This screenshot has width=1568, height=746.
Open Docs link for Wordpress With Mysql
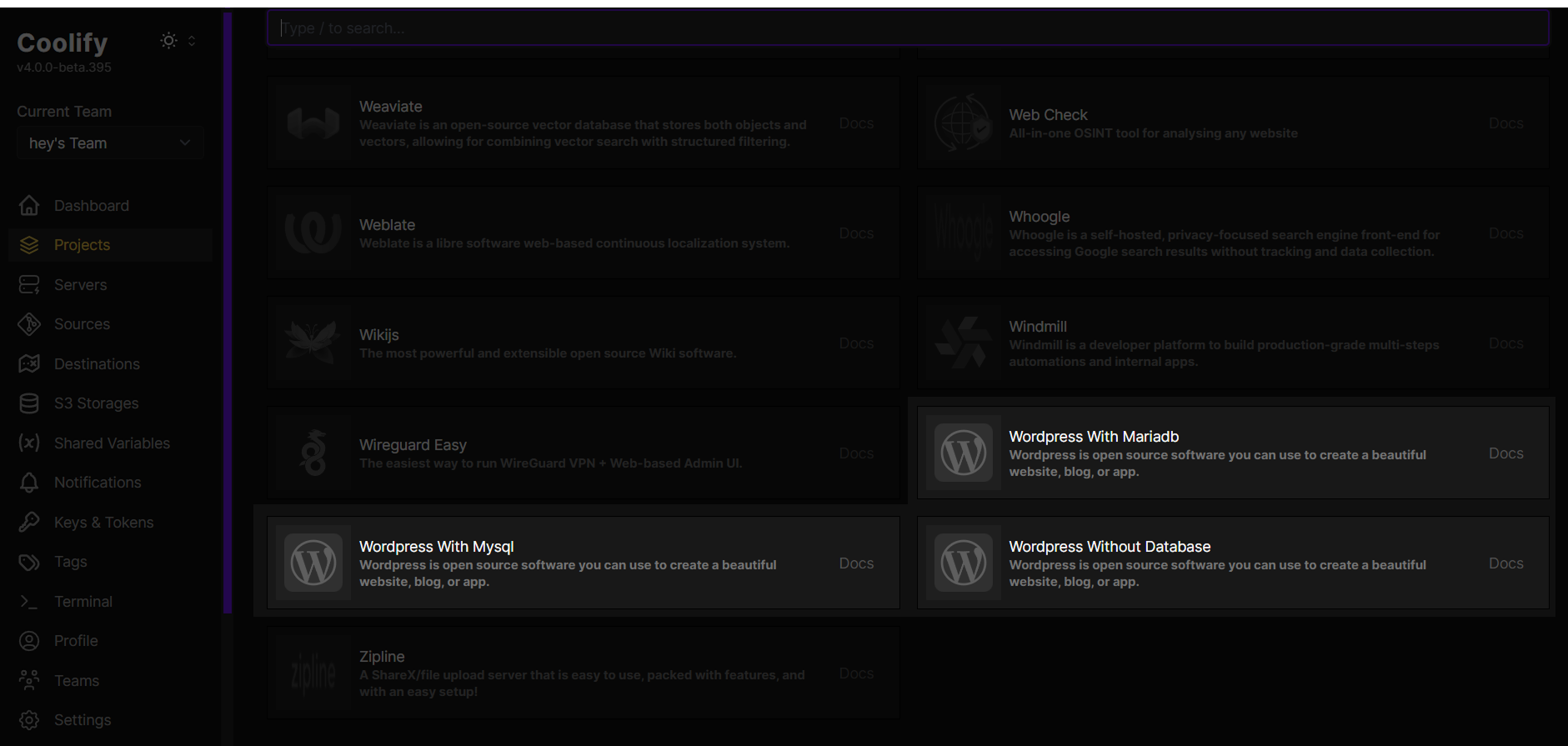point(856,563)
